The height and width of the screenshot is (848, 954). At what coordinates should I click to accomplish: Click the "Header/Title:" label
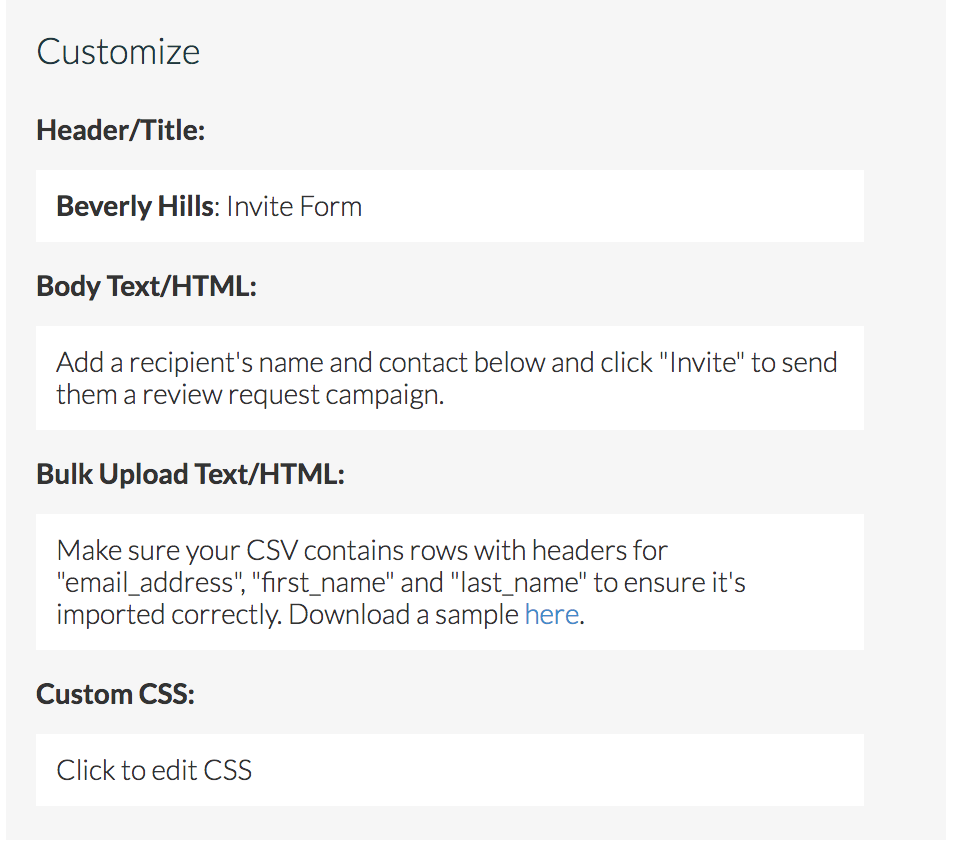pos(120,130)
